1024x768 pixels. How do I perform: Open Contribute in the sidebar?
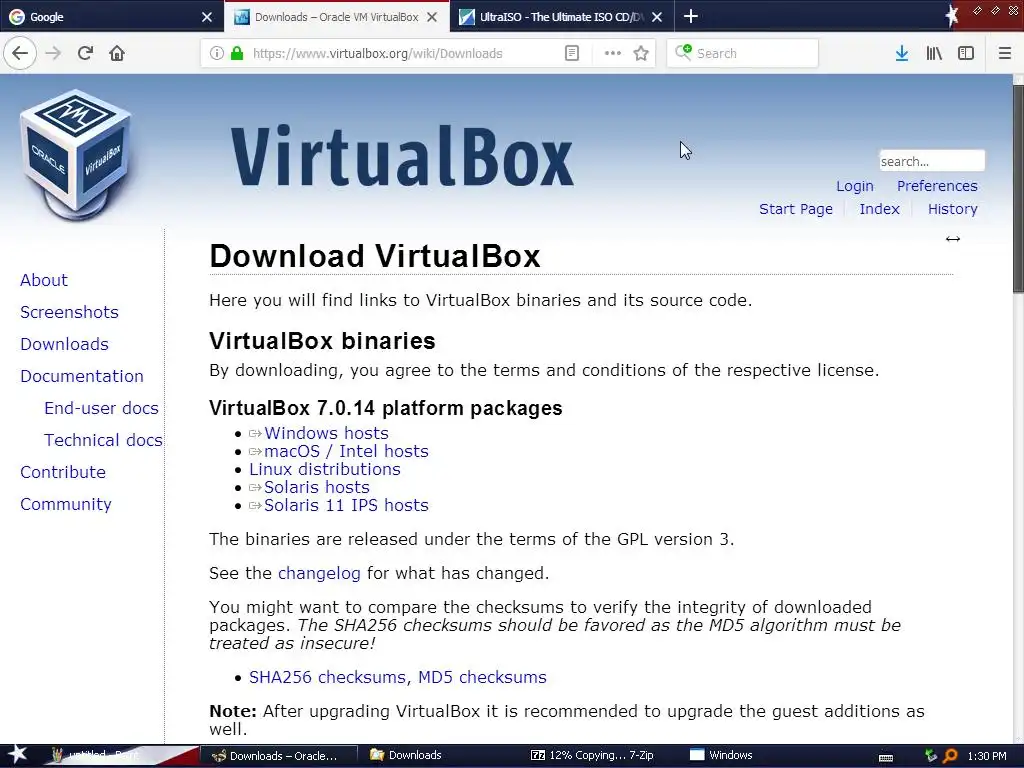point(63,472)
